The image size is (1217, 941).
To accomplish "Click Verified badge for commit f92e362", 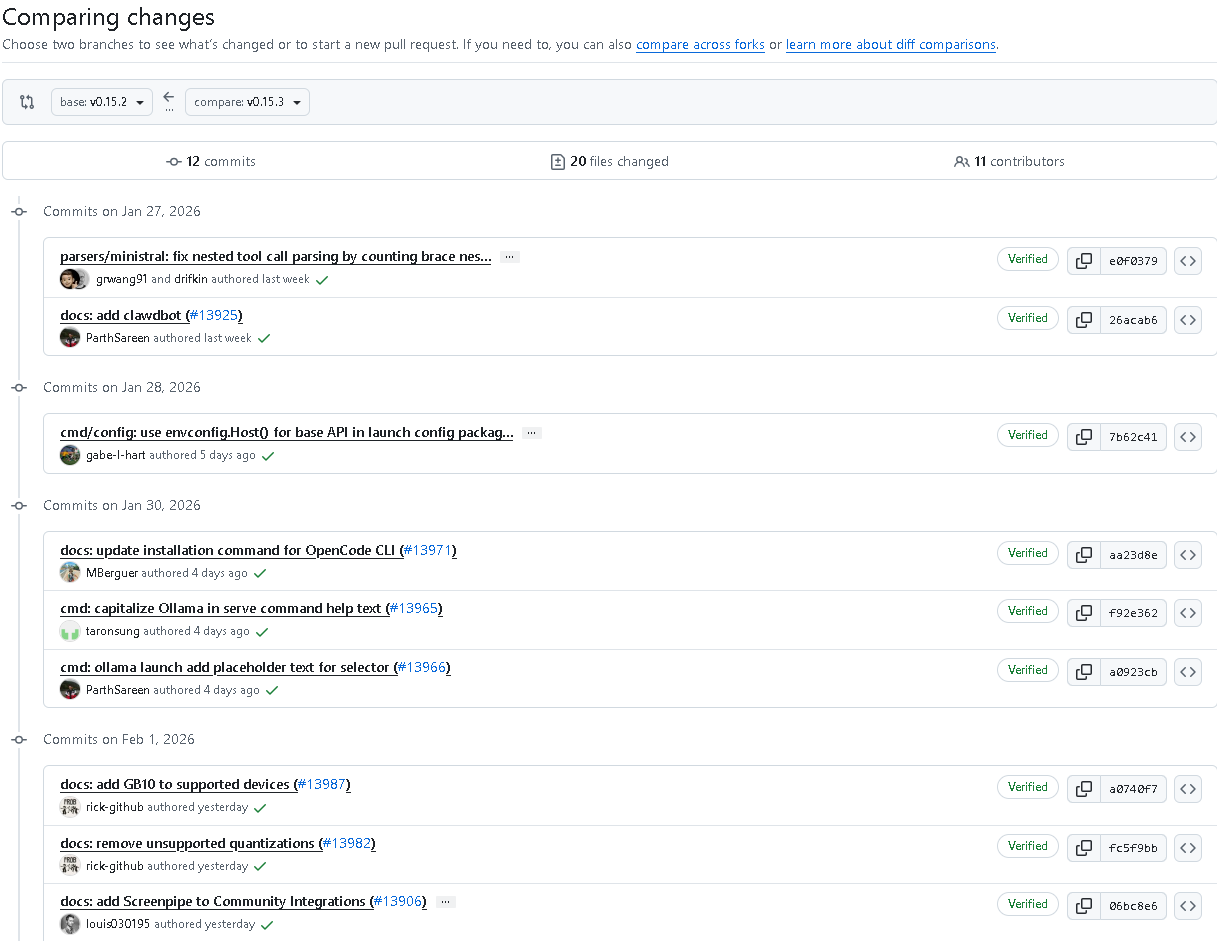I will tap(1027, 611).
